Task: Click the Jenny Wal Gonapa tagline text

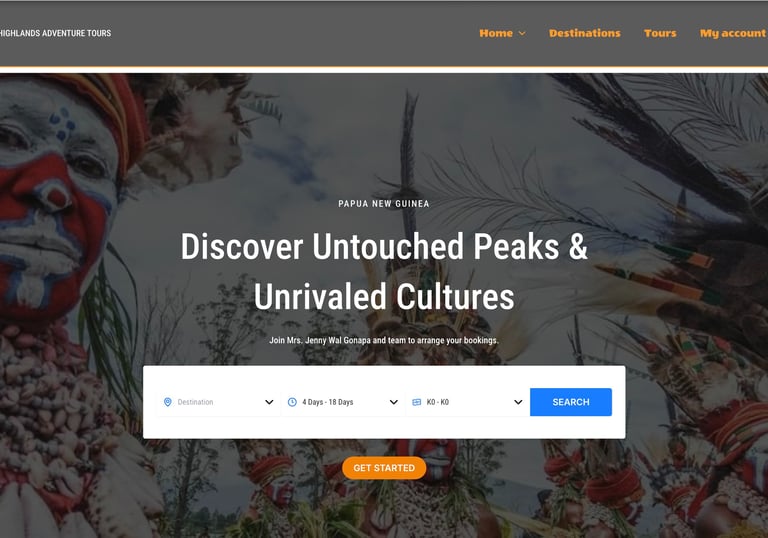Action: pos(384,340)
